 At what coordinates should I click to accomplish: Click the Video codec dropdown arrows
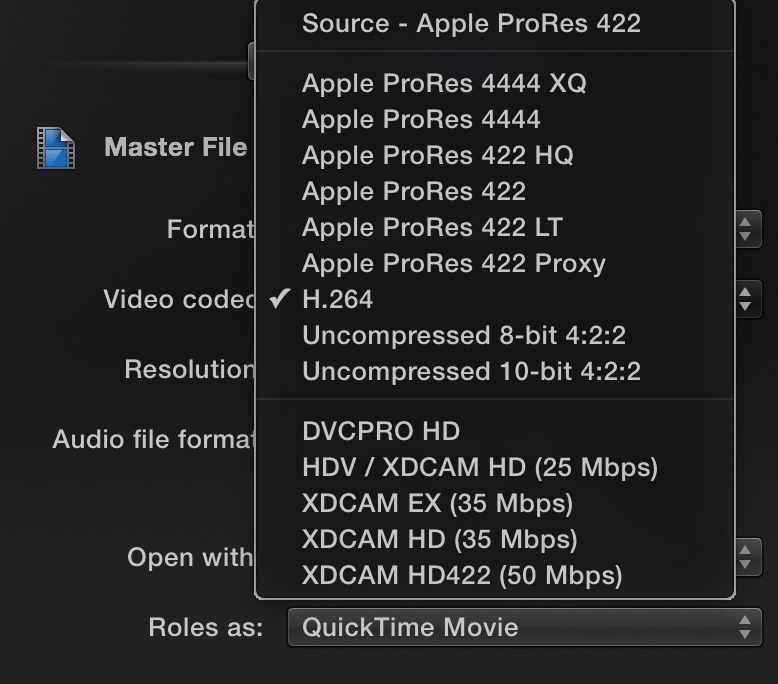coord(746,299)
